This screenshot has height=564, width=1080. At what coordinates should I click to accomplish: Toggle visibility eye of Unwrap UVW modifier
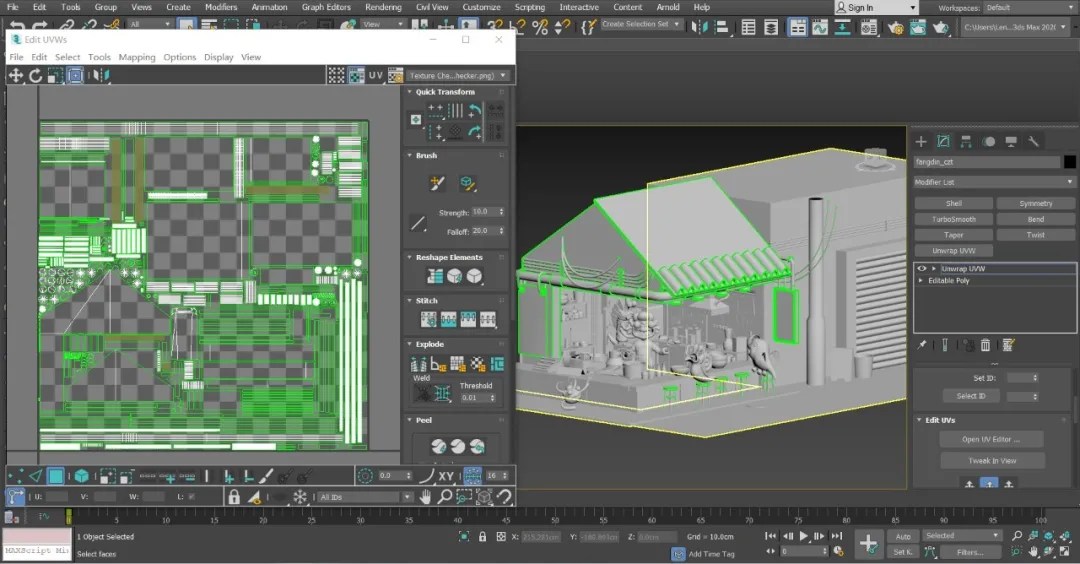pyautogui.click(x=922, y=269)
